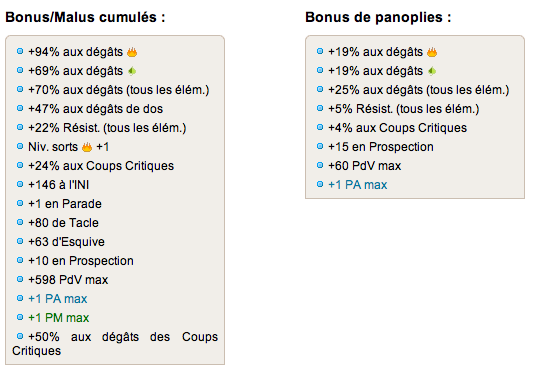Screen dimensions: 539x375
Task: Click +47% aux dégâts de dos
Action: pos(96,109)
